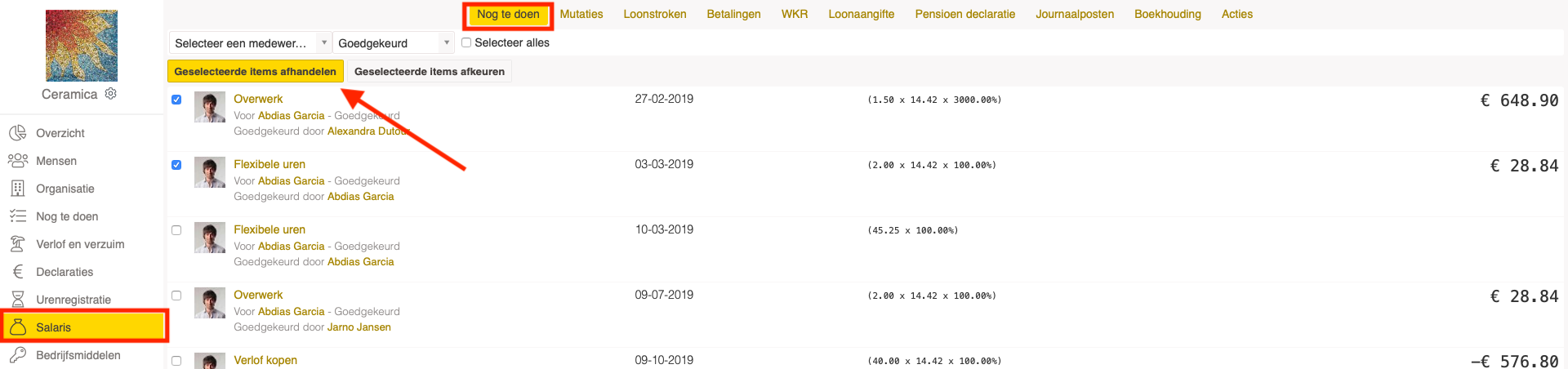Click the Declaraties euro icon
The height and width of the screenshot is (369, 1568).
point(17,272)
